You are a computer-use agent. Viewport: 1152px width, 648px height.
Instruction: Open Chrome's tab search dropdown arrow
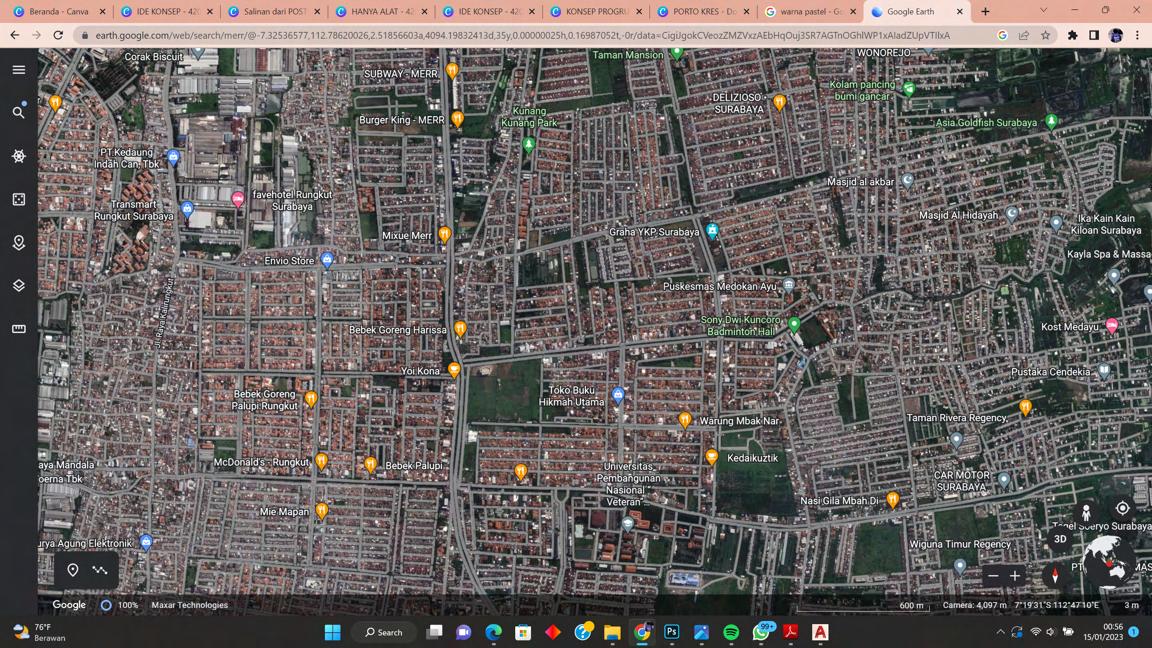pos(1043,11)
